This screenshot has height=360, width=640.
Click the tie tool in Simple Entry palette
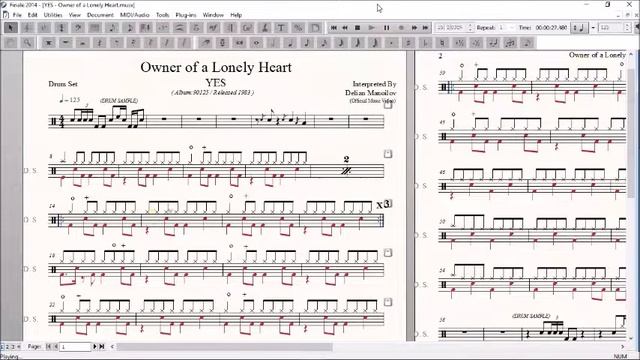(493, 43)
